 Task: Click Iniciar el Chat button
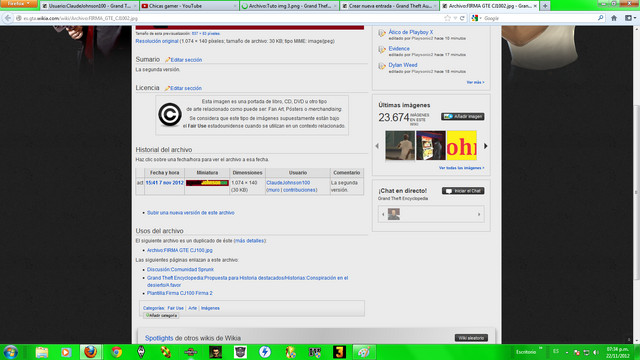[463, 191]
